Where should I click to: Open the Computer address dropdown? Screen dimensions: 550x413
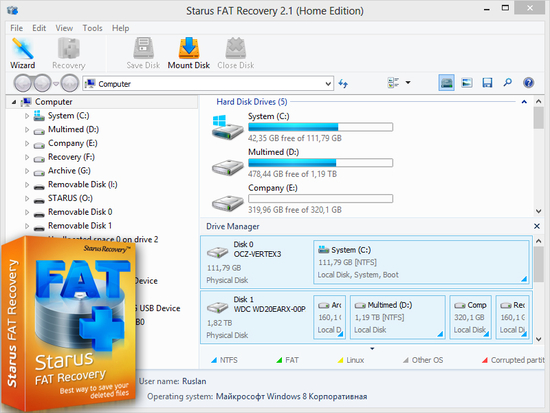coord(328,84)
